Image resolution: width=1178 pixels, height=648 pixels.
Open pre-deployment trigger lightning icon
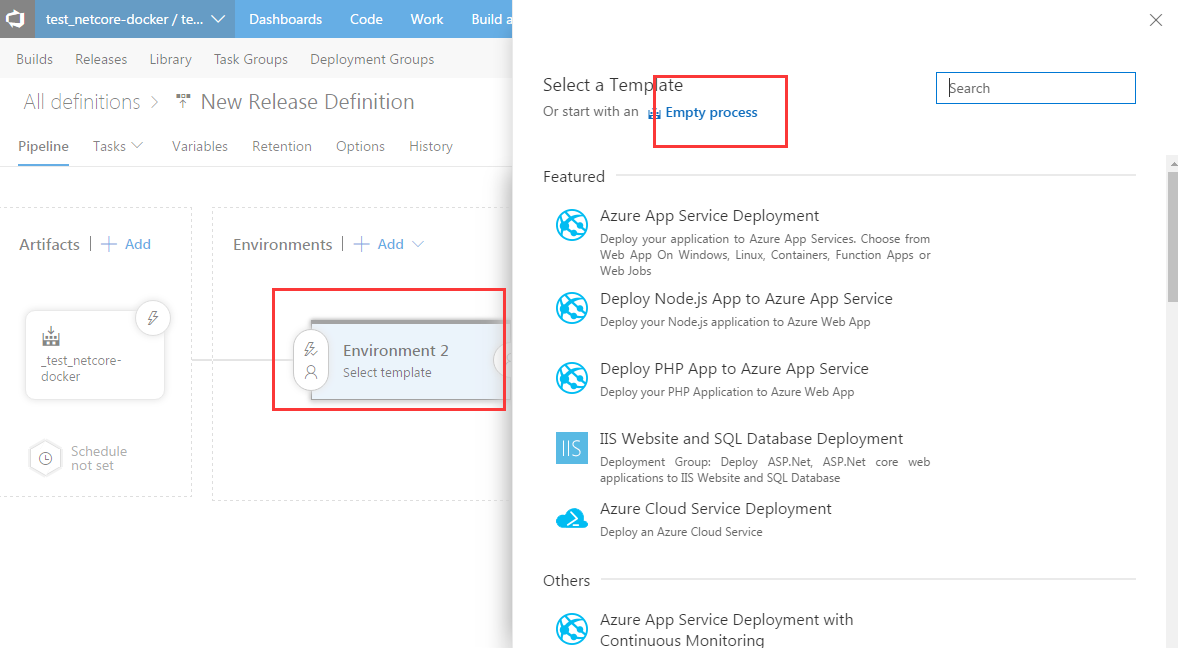point(311,349)
